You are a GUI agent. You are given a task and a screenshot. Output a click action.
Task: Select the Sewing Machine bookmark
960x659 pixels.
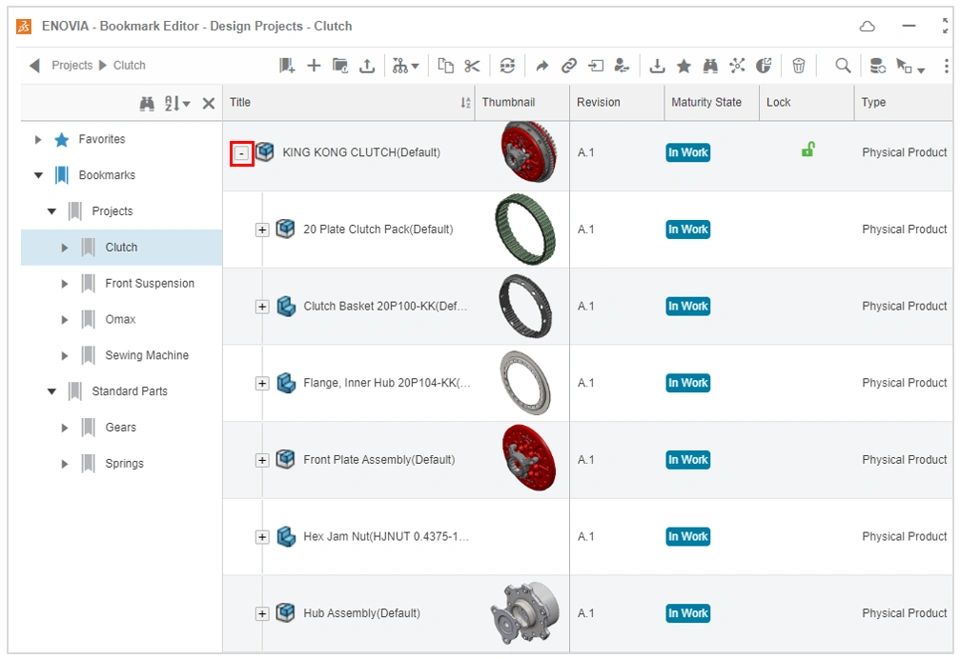pyautogui.click(x=146, y=355)
